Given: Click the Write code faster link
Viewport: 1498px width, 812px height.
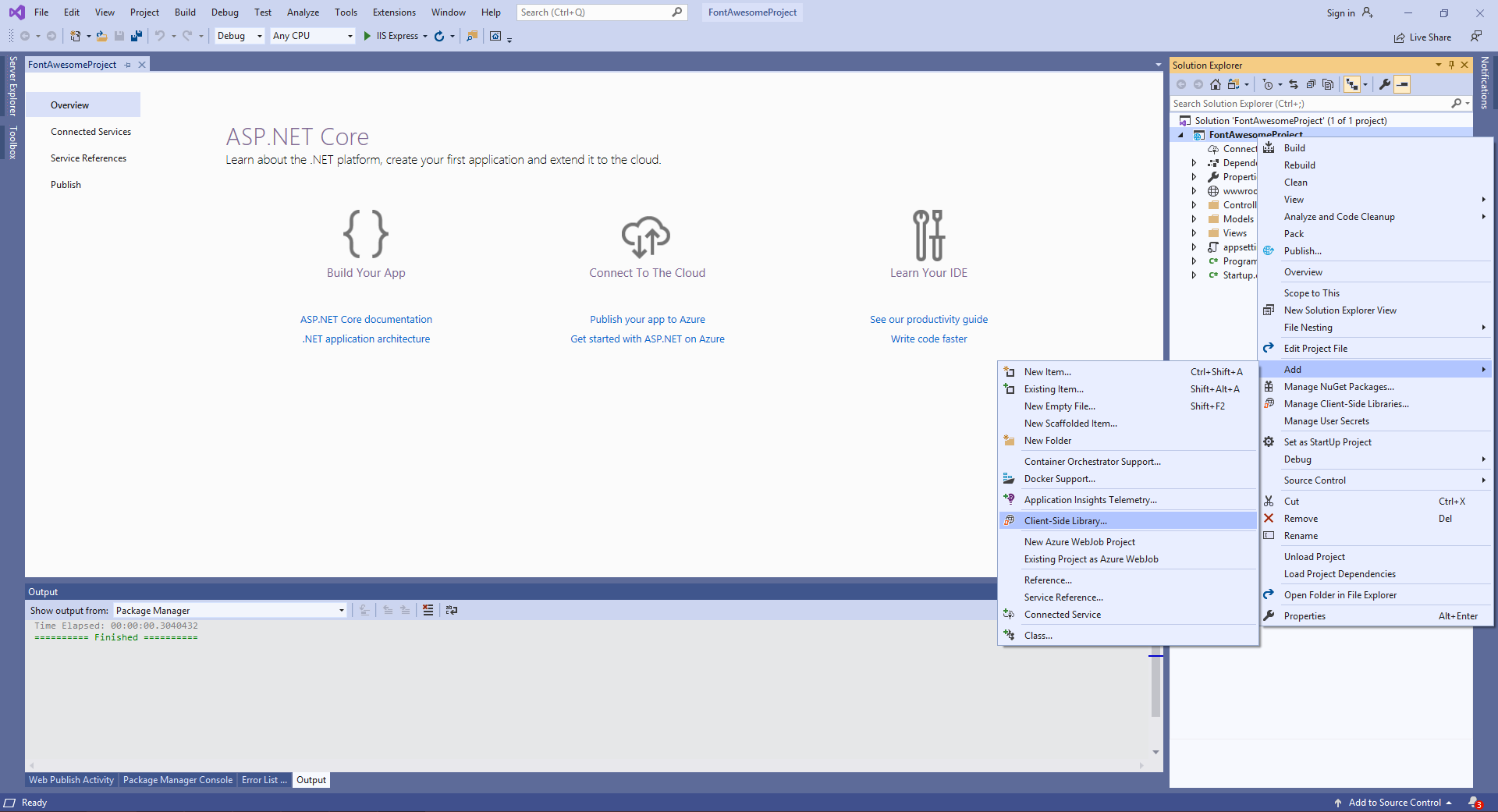Looking at the screenshot, I should point(928,339).
